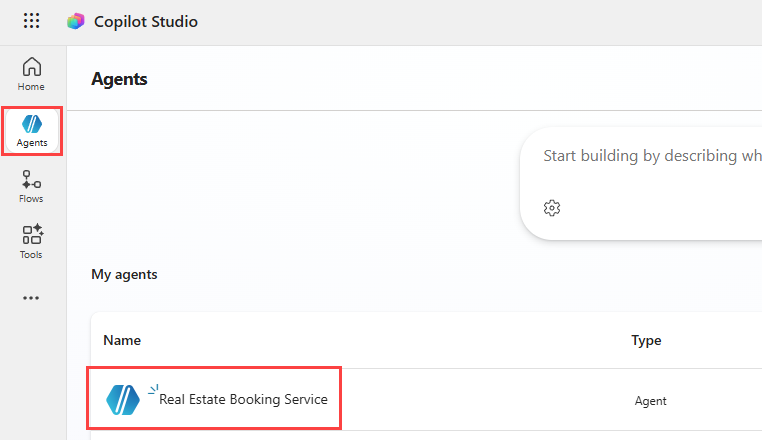Click the Real Estate Booking Service agent icon
Image resolution: width=762 pixels, height=440 pixels.
pyautogui.click(x=124, y=399)
